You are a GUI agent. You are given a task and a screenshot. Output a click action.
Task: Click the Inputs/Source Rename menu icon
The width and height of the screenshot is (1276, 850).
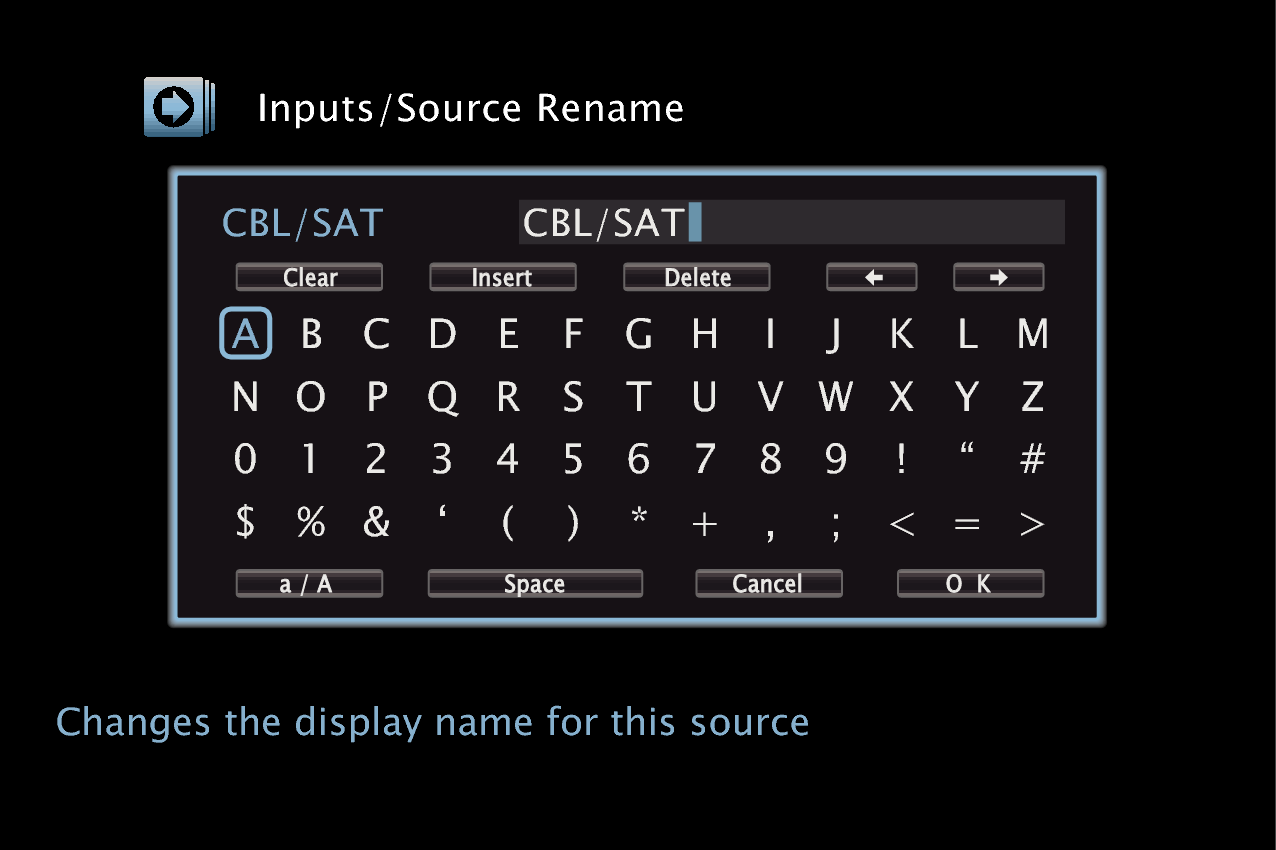[178, 104]
